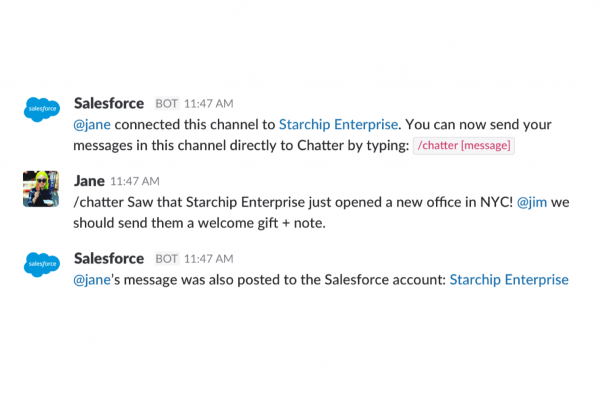600x398 pixels.
Task: Click the first Salesforce cloud avatar icon
Action: click(x=42, y=109)
